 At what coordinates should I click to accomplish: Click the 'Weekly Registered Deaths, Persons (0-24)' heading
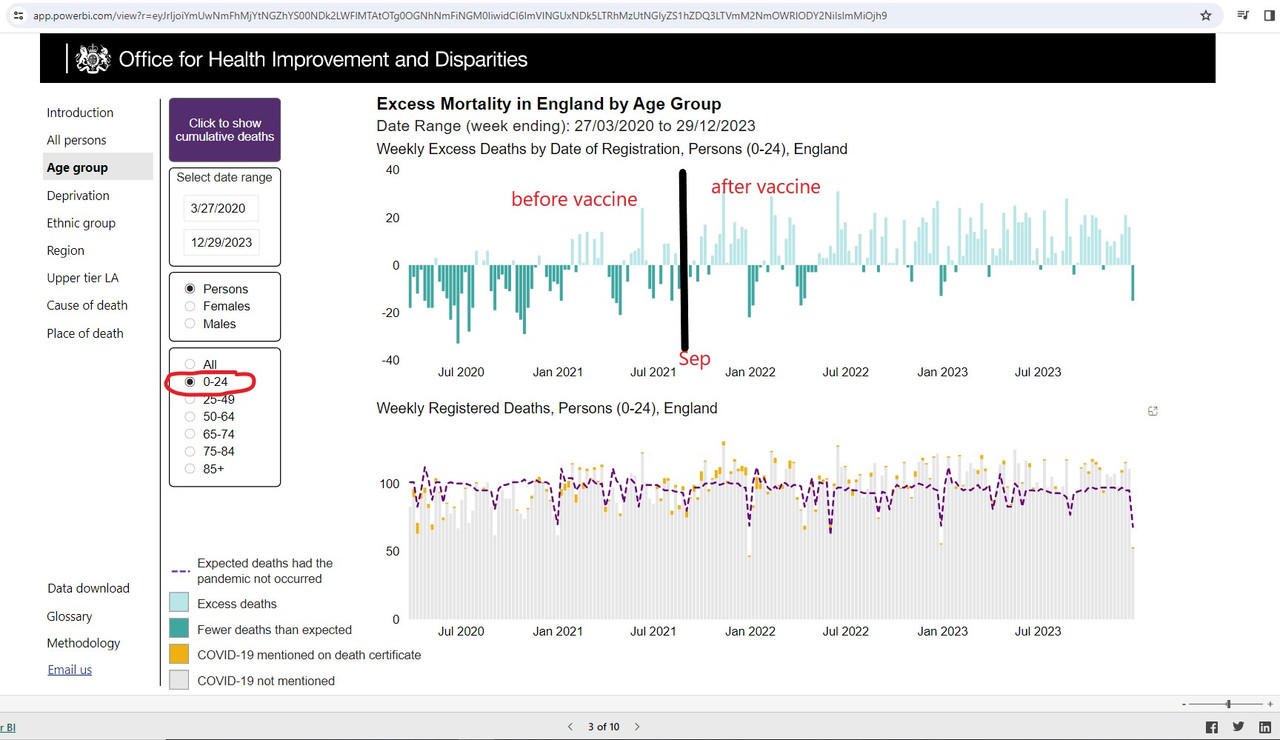(547, 408)
